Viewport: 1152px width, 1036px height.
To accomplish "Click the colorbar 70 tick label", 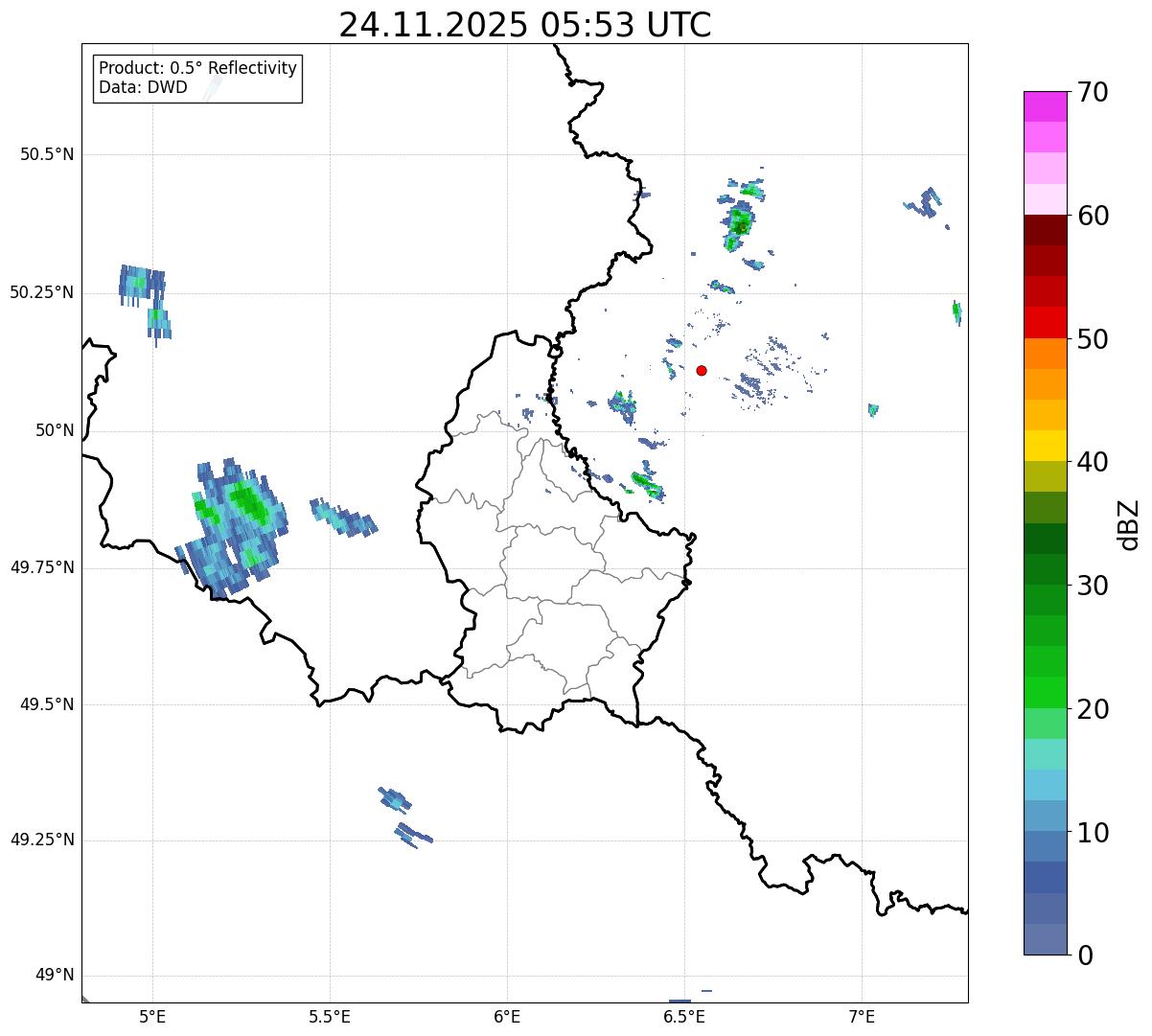I will coord(1094,93).
